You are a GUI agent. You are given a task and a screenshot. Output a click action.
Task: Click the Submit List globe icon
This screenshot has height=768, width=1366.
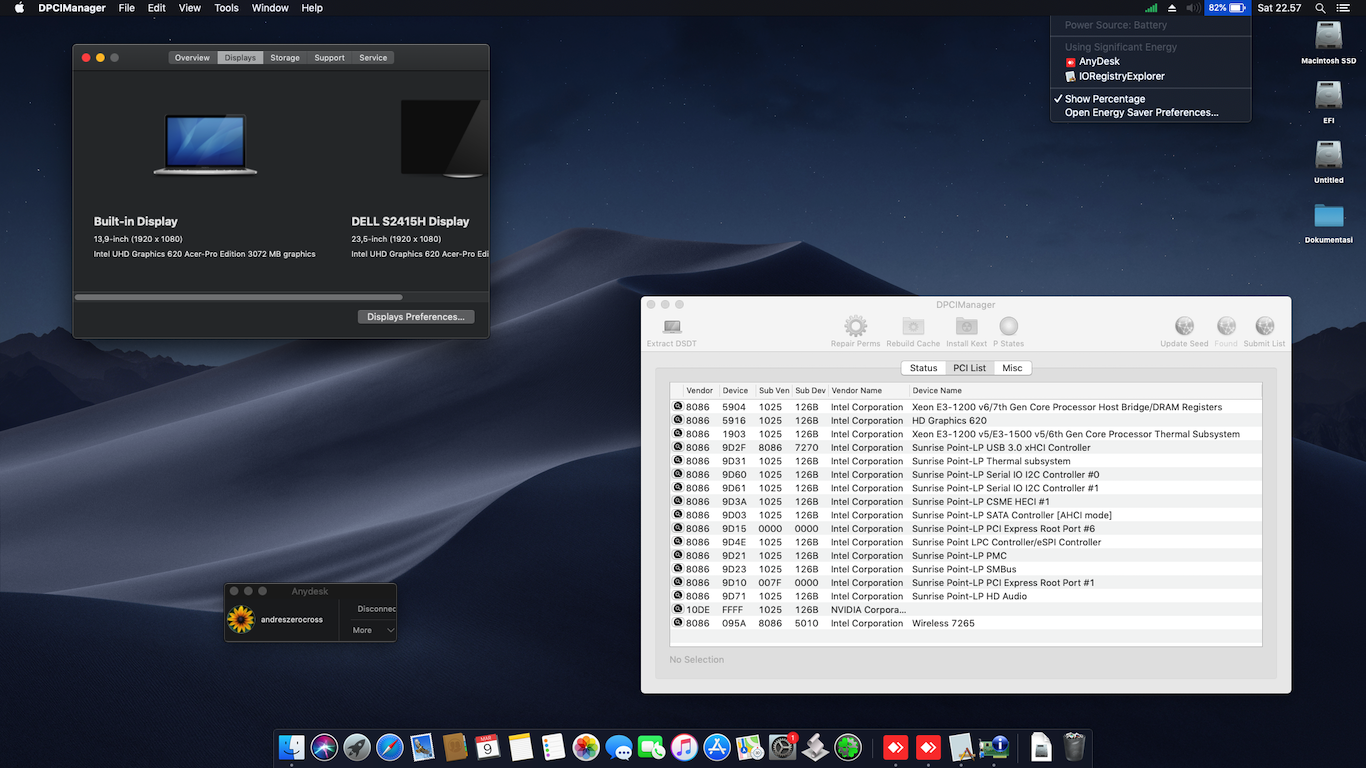(x=1264, y=326)
